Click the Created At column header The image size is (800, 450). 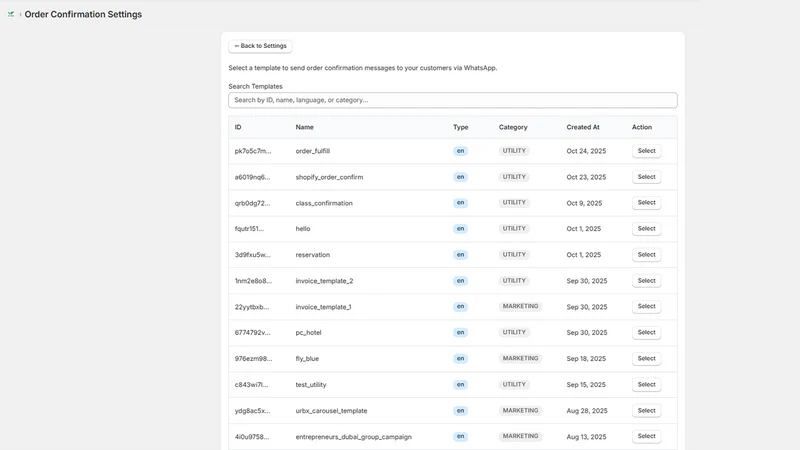pyautogui.click(x=583, y=127)
